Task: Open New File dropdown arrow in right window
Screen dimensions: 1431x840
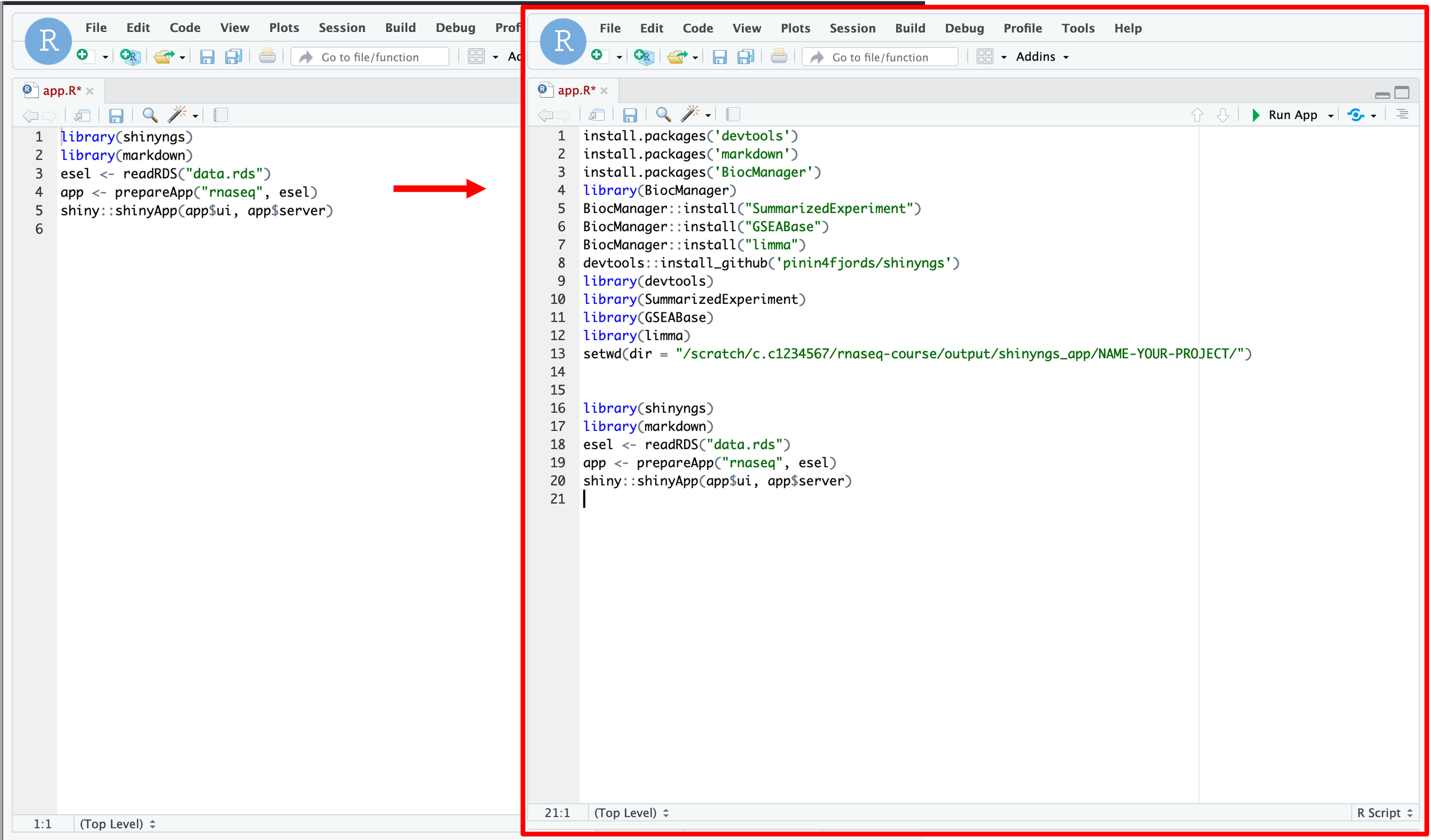Action: coord(619,57)
